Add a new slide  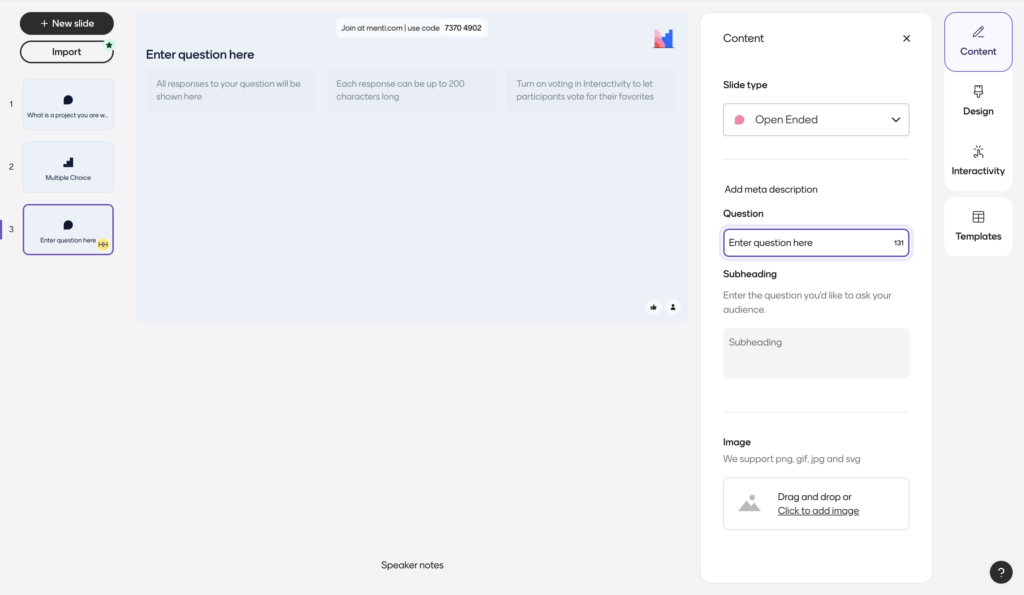(67, 23)
